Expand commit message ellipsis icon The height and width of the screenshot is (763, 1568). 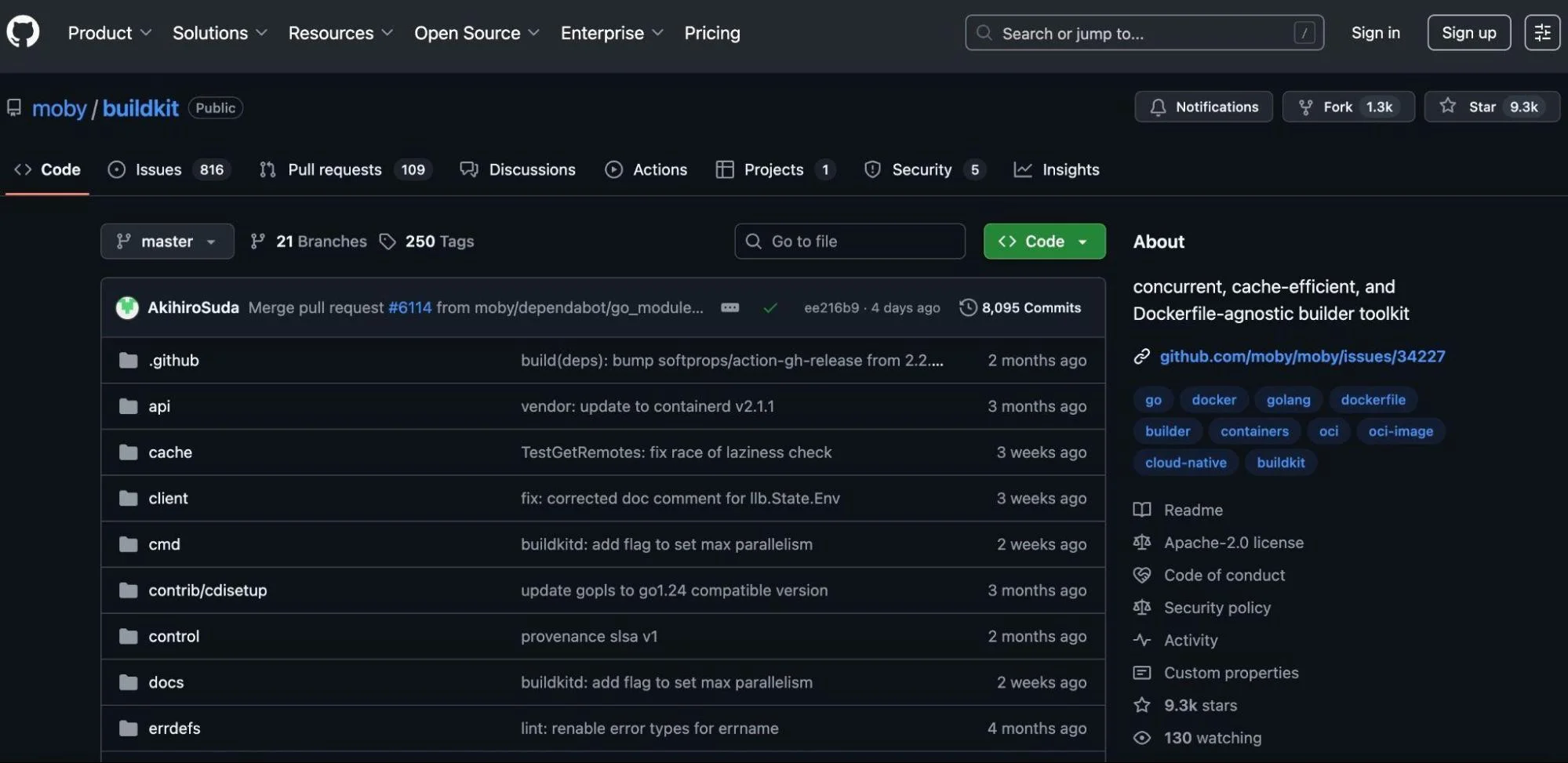729,307
